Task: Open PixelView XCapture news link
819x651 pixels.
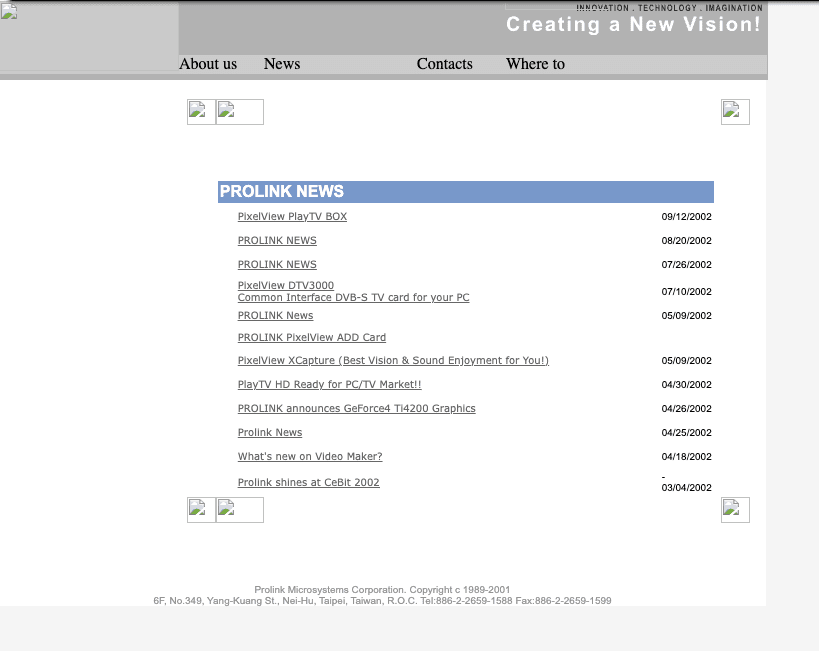Action: 393,361
